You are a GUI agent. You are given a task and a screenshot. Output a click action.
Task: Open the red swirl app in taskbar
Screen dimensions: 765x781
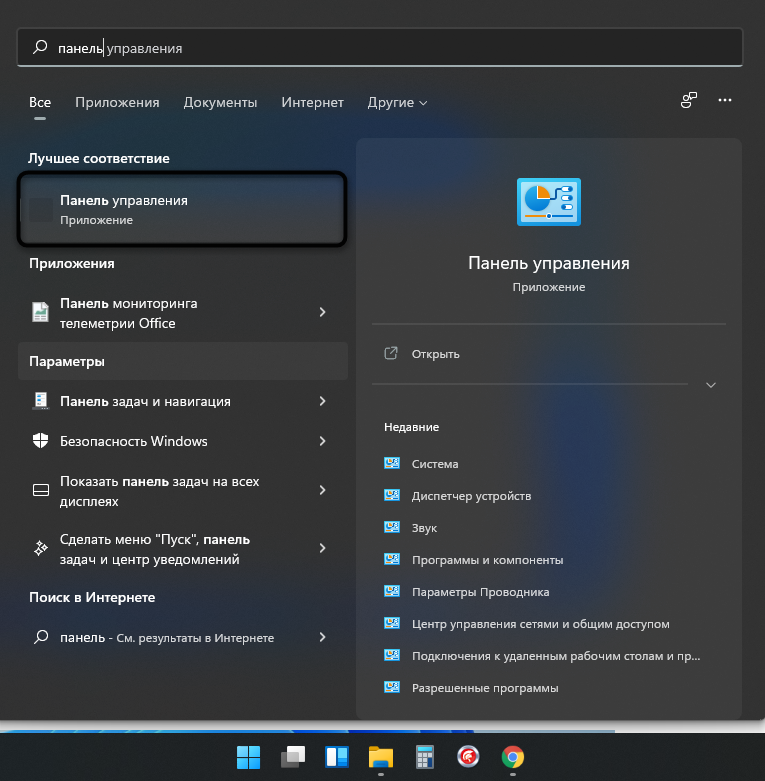tap(468, 757)
